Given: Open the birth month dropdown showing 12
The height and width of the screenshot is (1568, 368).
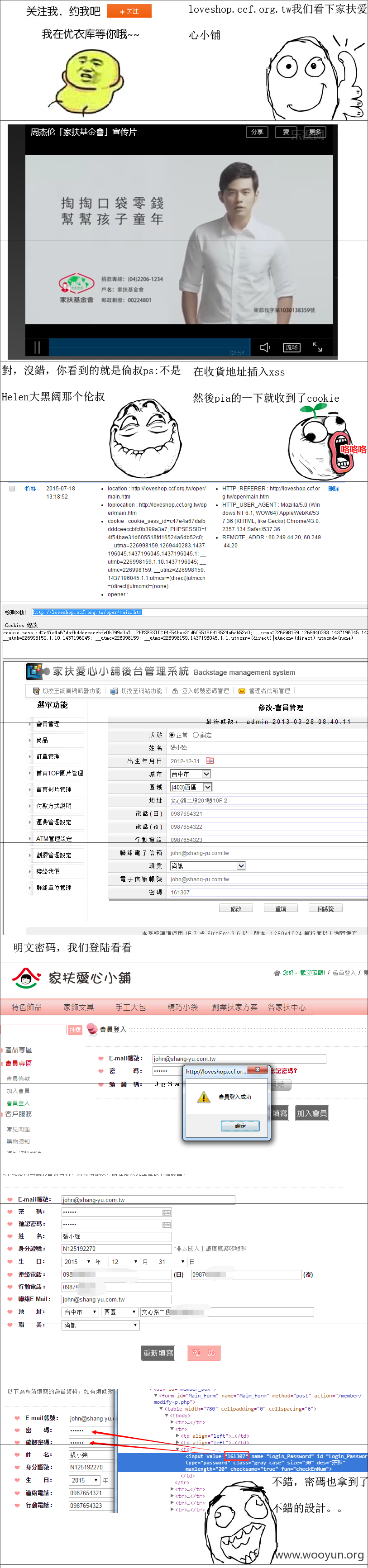Looking at the screenshot, I should (x=124, y=1262).
